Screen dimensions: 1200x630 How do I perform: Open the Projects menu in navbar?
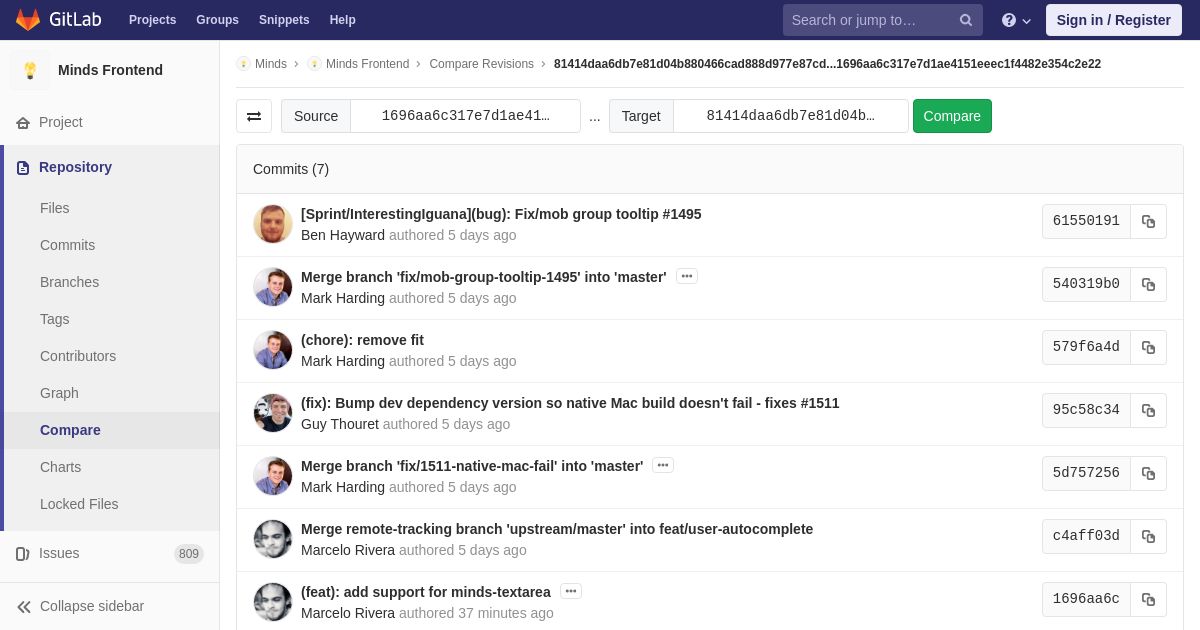coord(152,20)
